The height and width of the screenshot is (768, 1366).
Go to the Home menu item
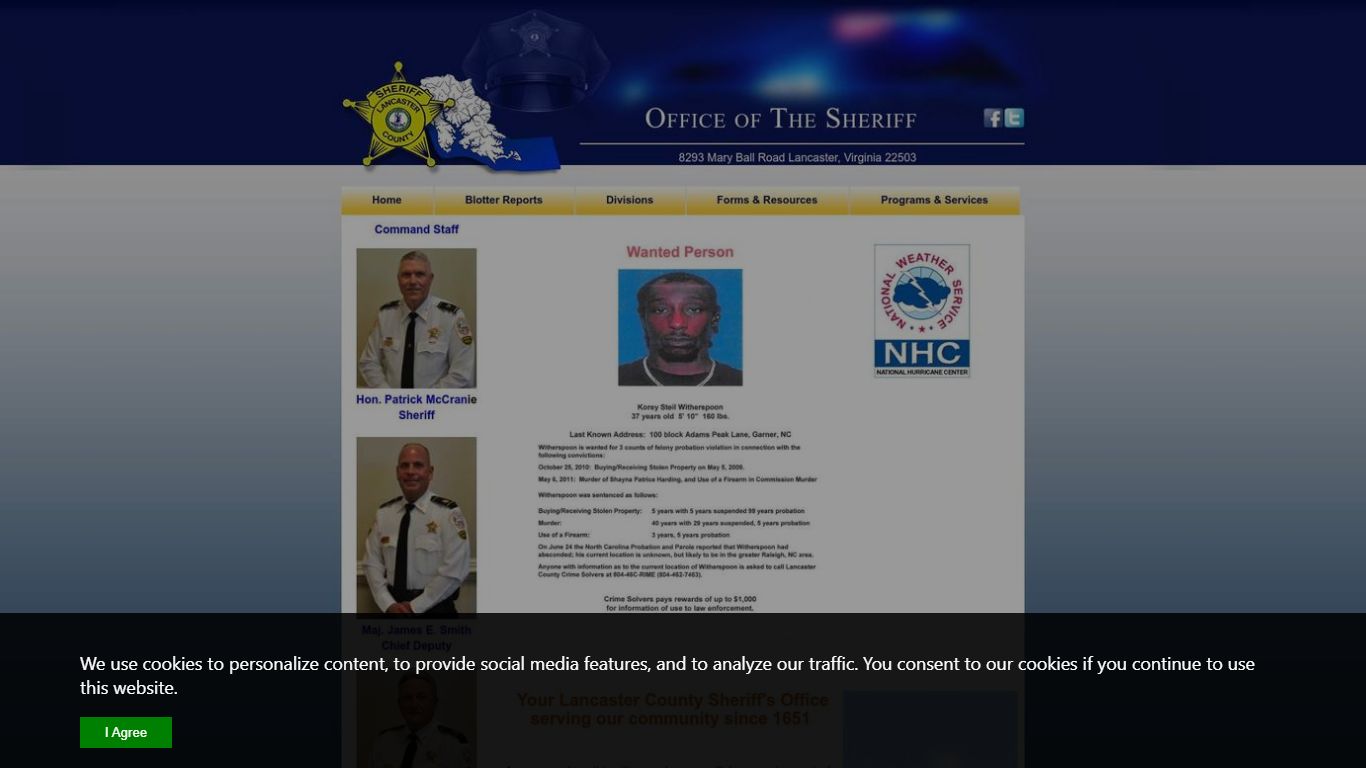click(x=387, y=200)
